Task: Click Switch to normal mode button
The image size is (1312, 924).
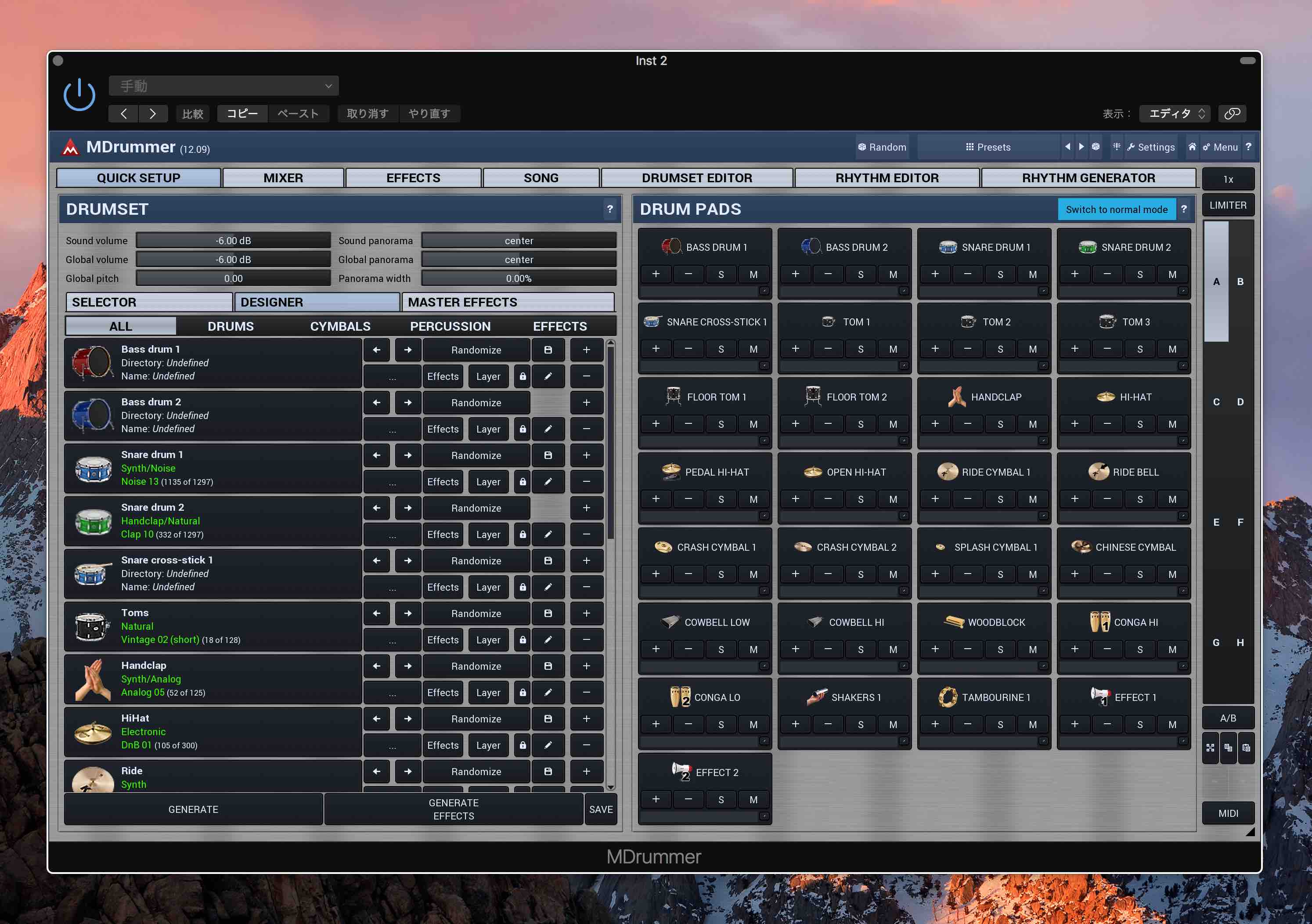Action: click(x=1116, y=209)
